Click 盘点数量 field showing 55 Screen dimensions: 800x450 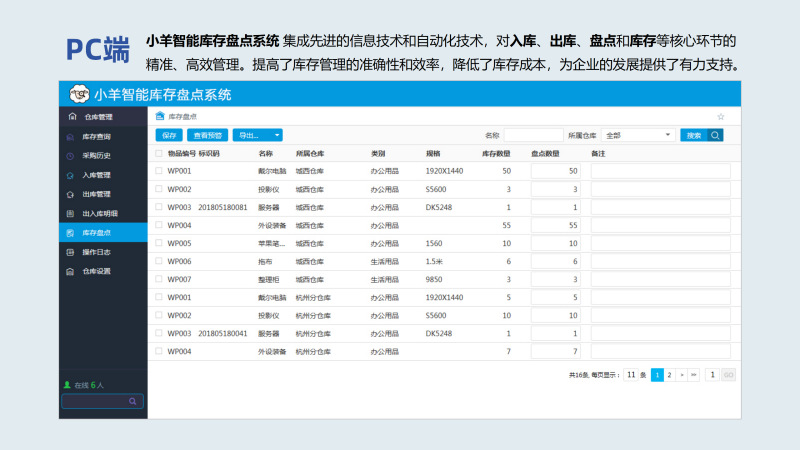coord(556,225)
